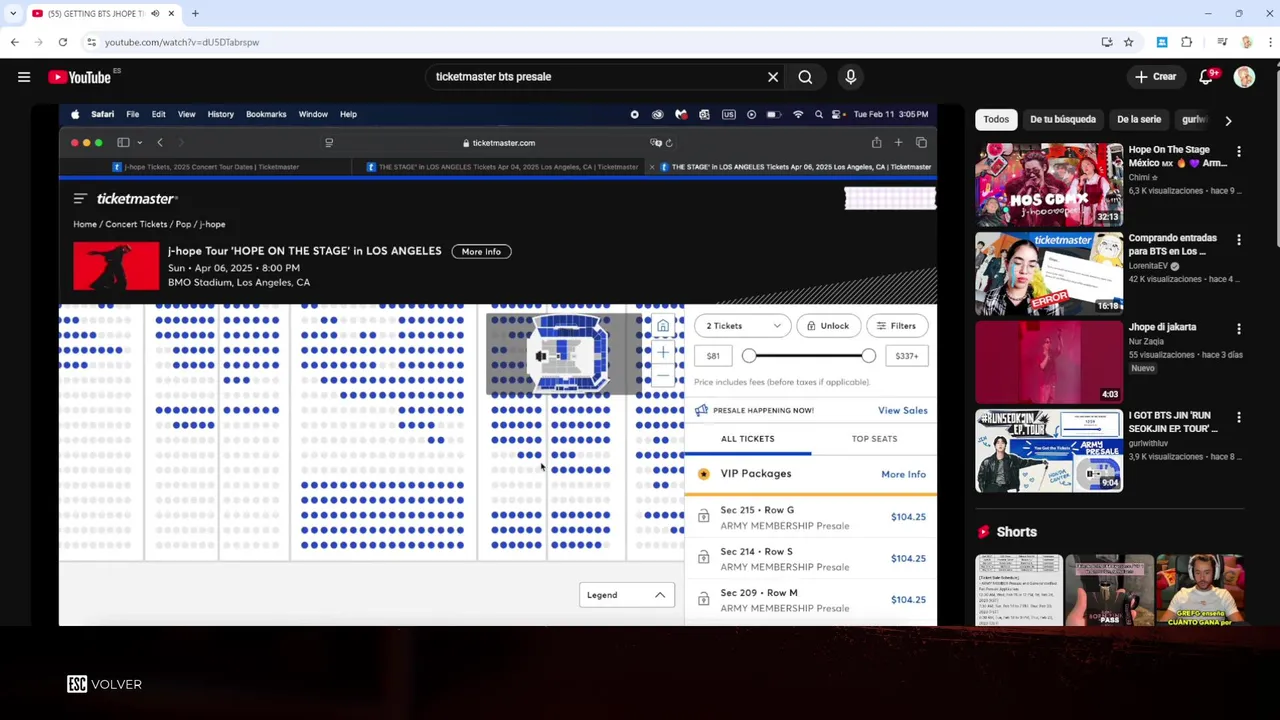This screenshot has width=1280, height=720.
Task: Toggle the Unlock presale button
Action: [828, 326]
